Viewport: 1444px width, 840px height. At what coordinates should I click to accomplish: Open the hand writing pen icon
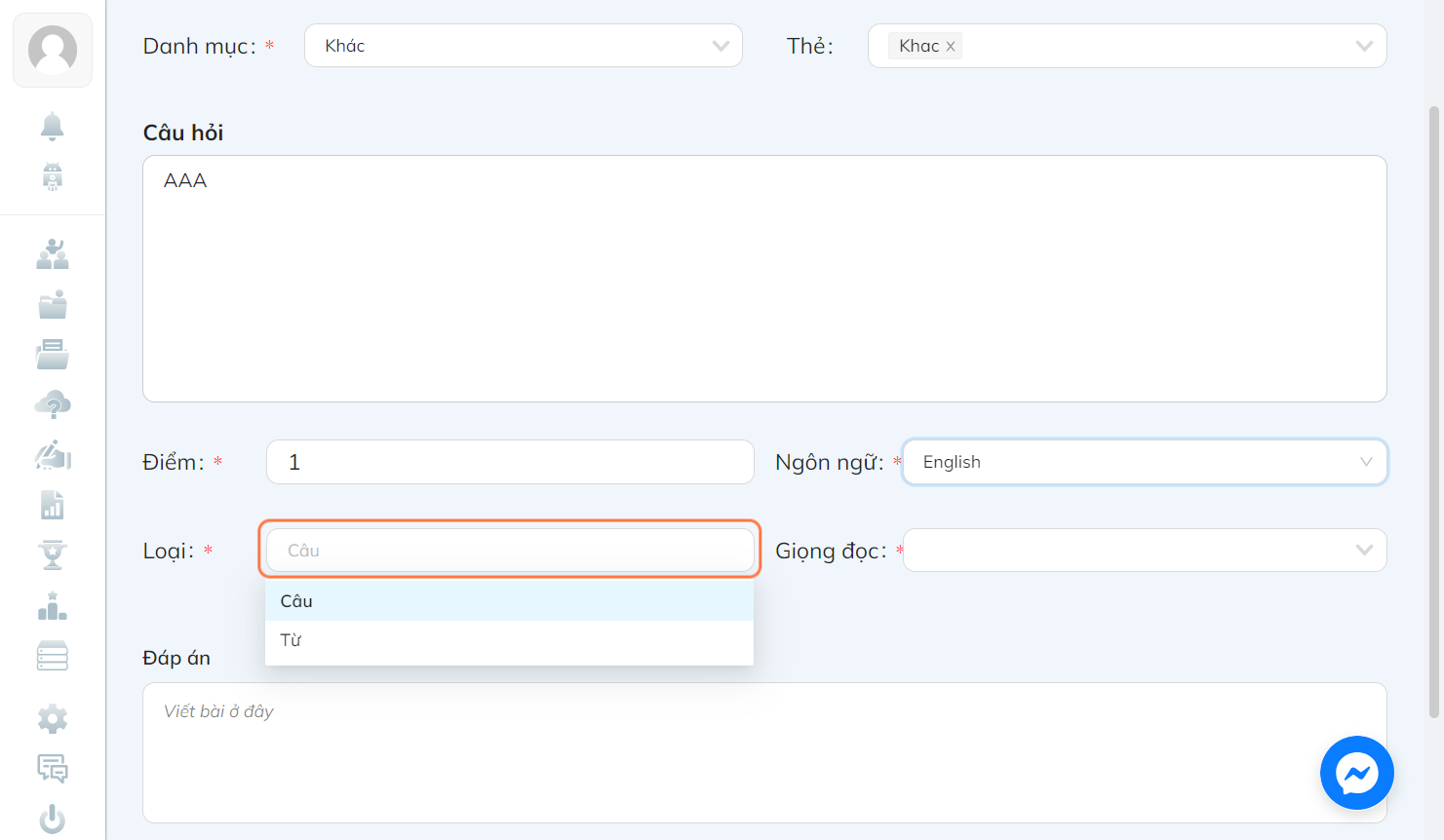pos(53,455)
